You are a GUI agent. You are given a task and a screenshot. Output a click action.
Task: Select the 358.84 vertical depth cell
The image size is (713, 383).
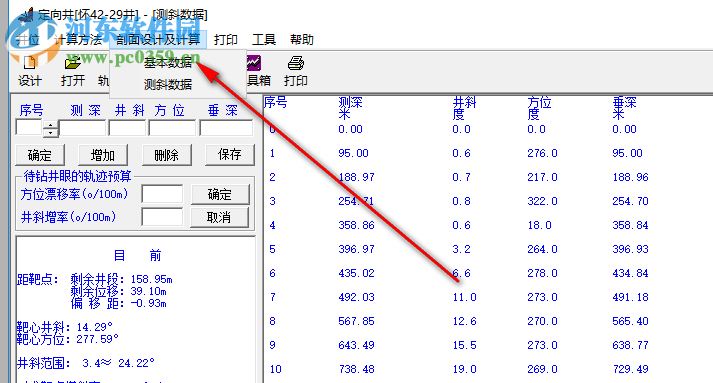[630, 225]
